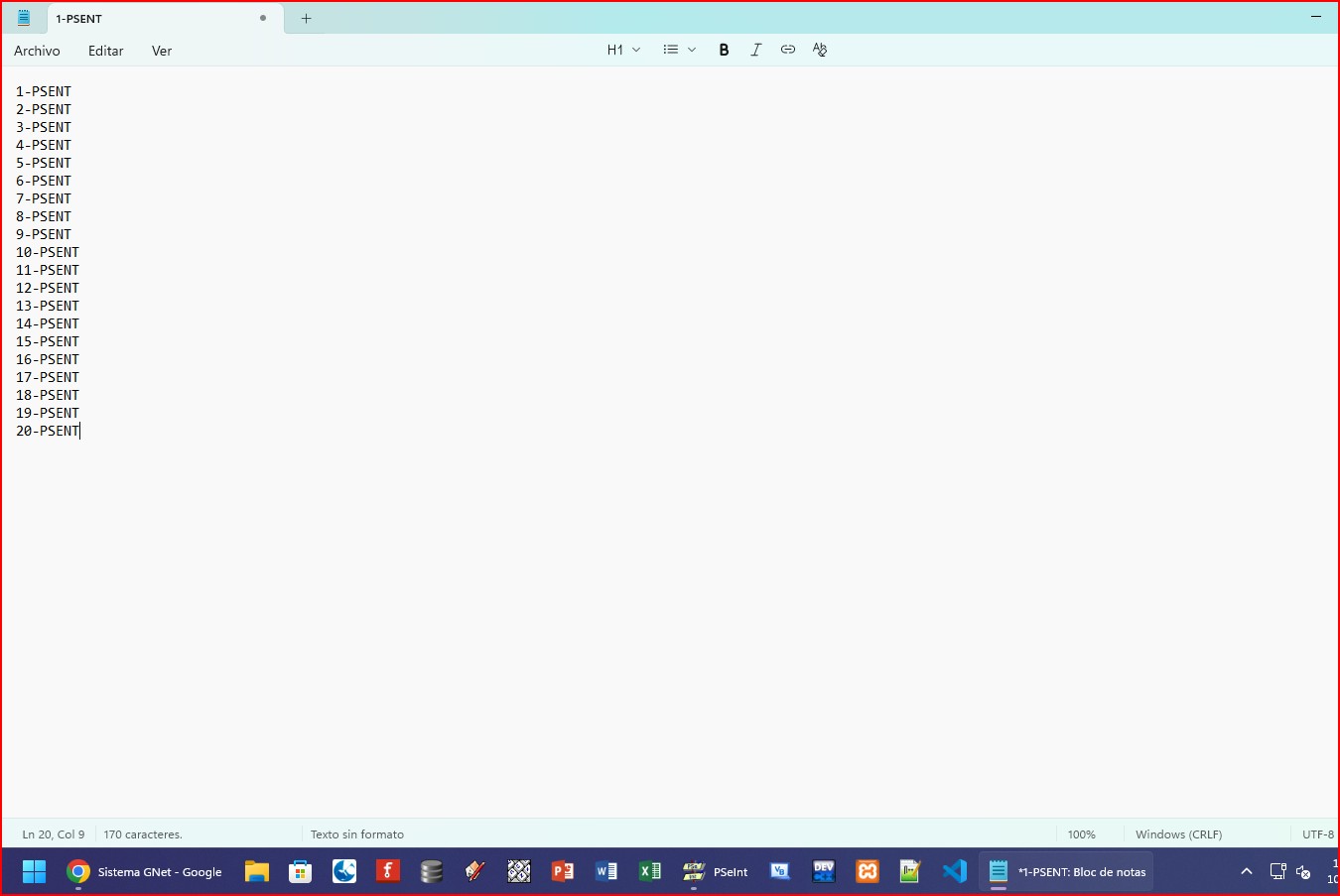1340x896 pixels.
Task: Open Excel from the taskbar
Action: pos(650,872)
